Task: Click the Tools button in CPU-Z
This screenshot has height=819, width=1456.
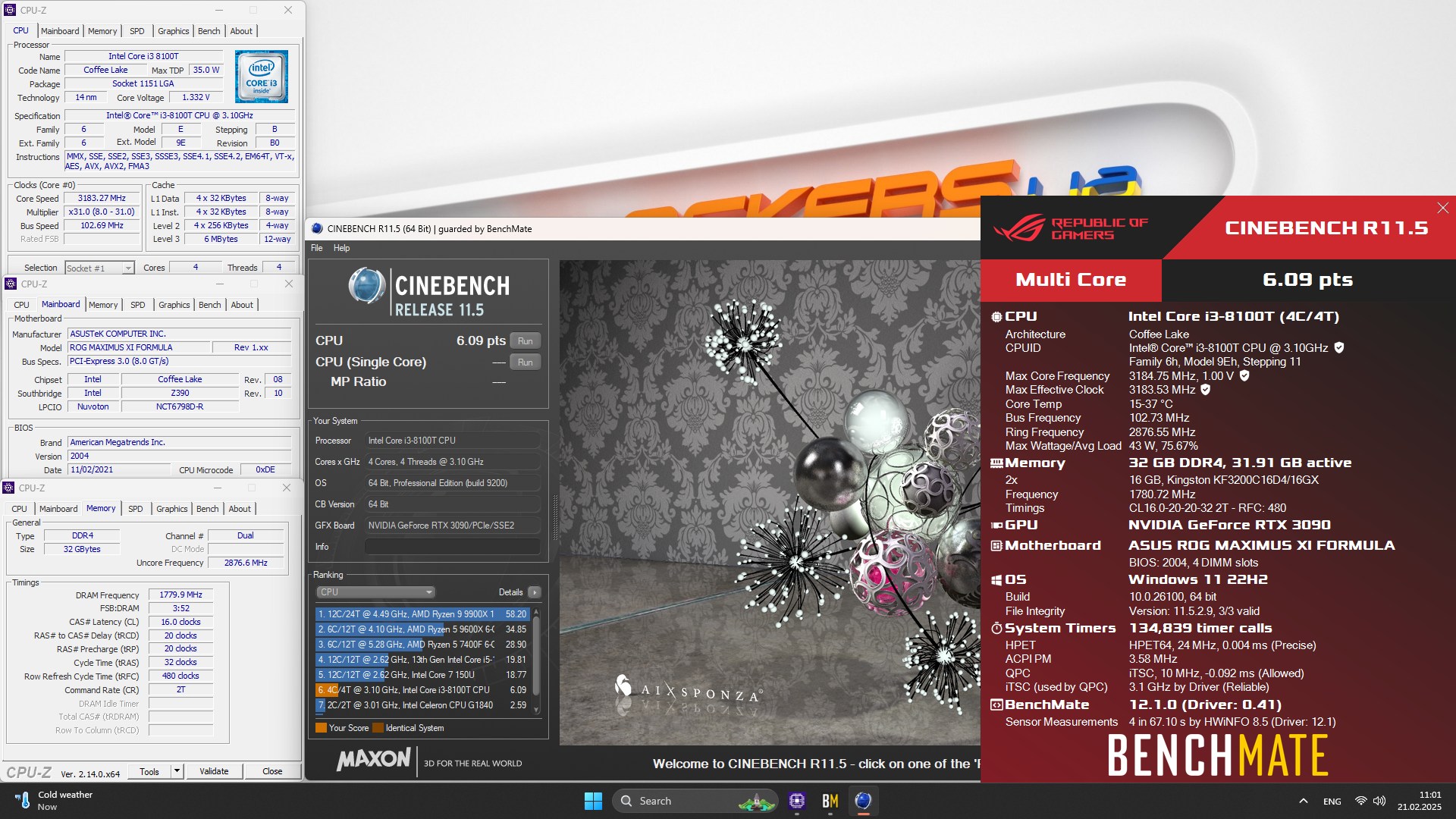Action: 149,771
